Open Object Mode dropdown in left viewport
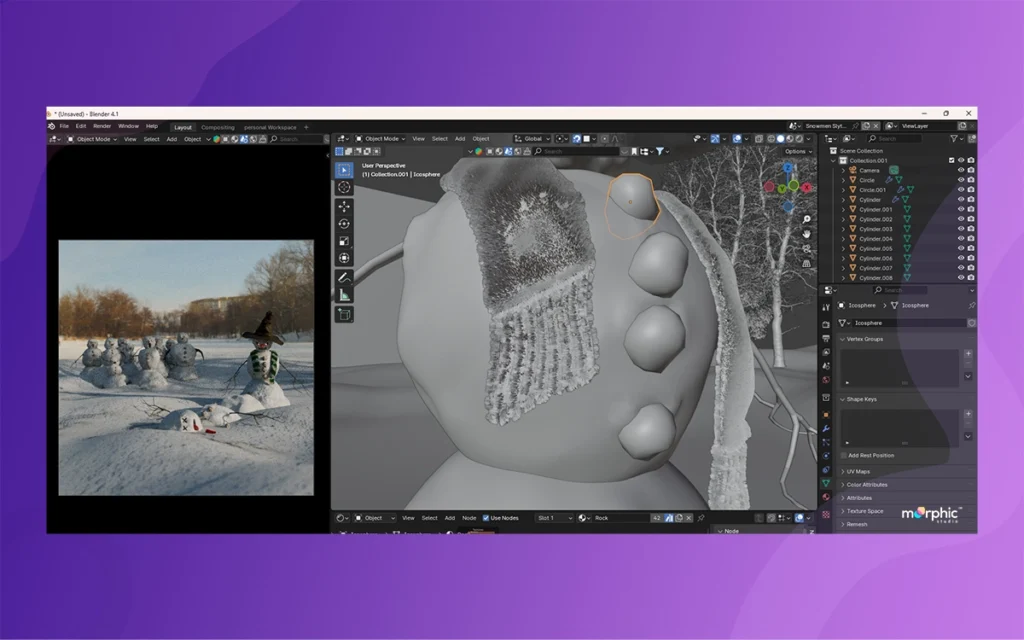The width and height of the screenshot is (1024, 640). [x=92, y=139]
